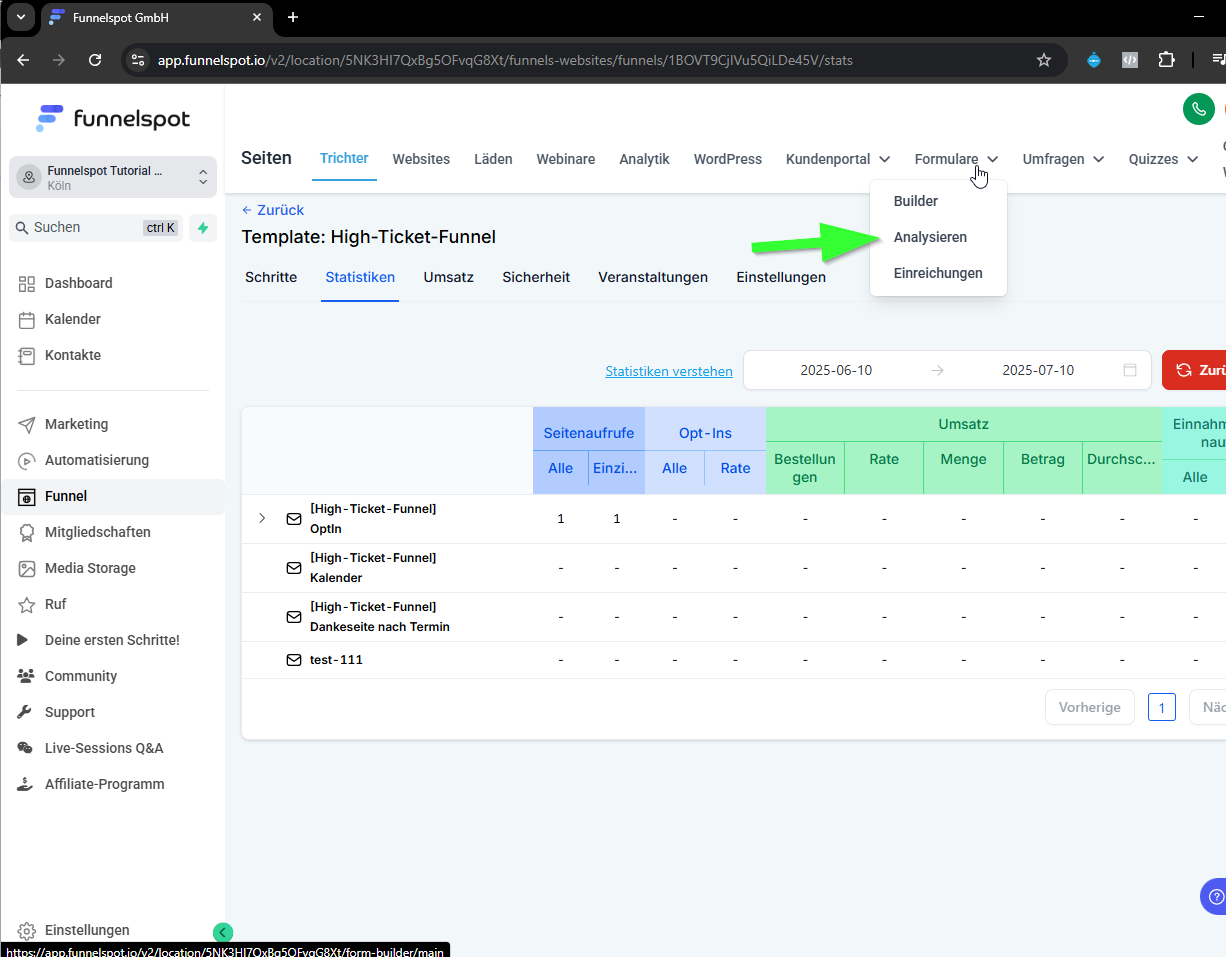Screen dimensions: 1226x957
Task: Click the red reset button
Action: point(1194,370)
